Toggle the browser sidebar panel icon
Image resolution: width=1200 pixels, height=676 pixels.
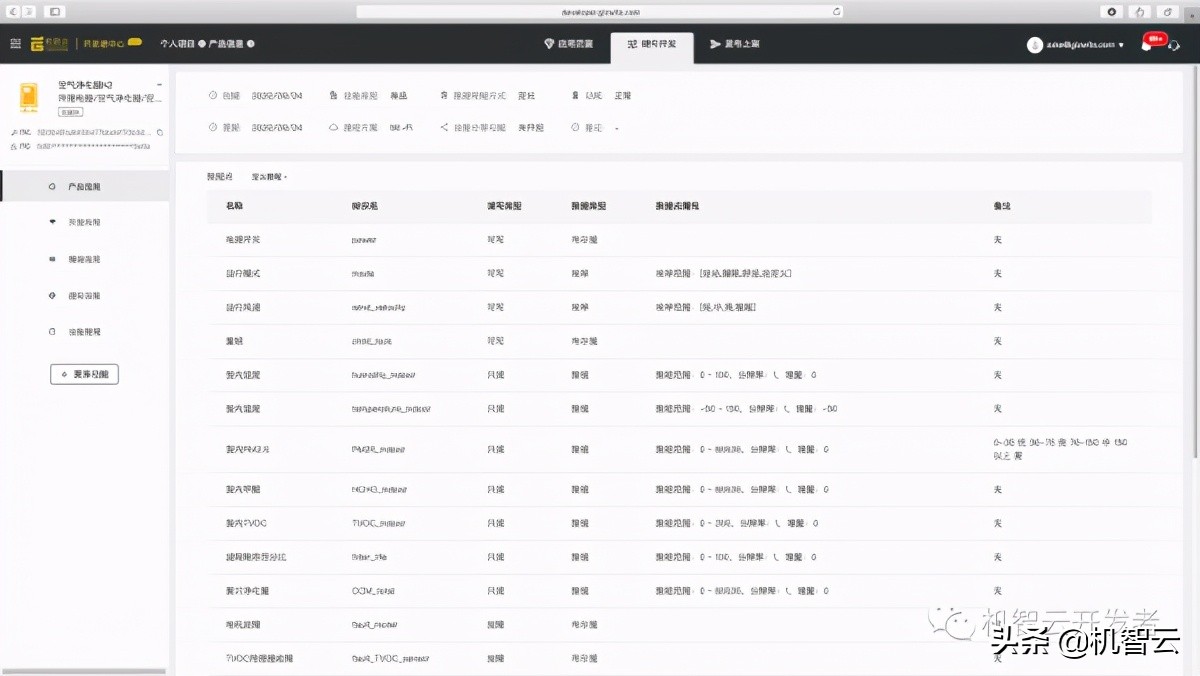point(54,11)
